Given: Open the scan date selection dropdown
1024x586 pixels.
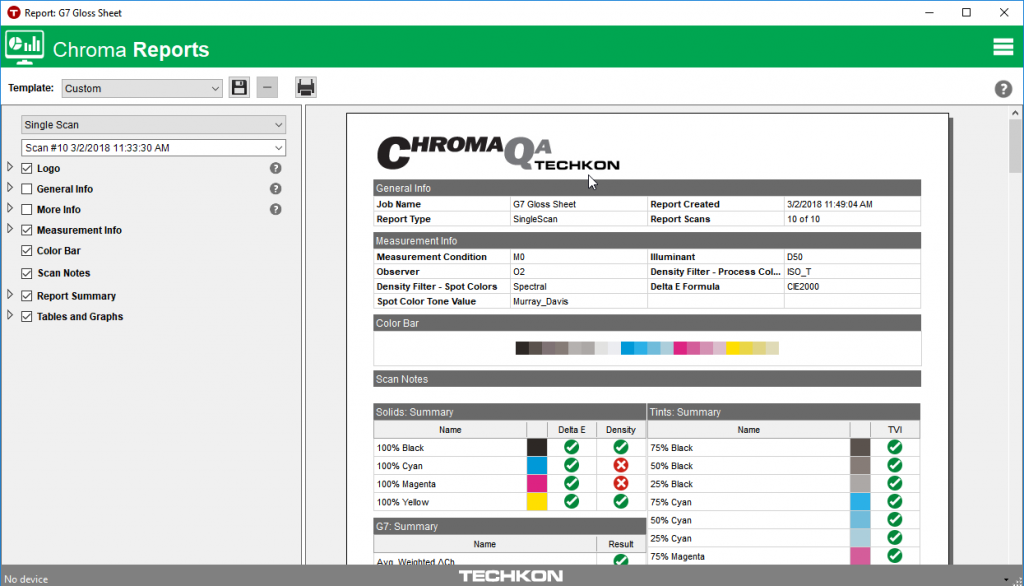Looking at the screenshot, I should (154, 148).
